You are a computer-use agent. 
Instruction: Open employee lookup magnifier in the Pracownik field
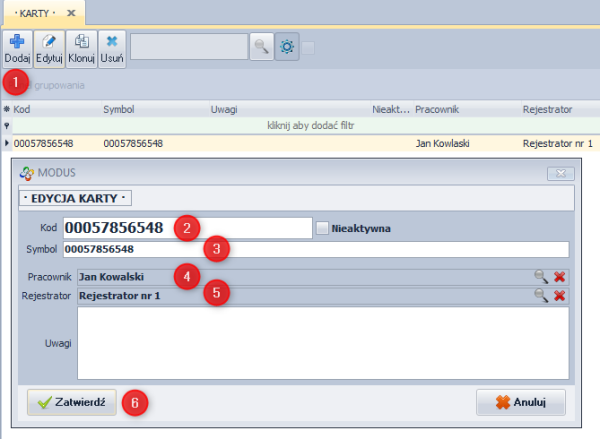[x=540, y=277]
